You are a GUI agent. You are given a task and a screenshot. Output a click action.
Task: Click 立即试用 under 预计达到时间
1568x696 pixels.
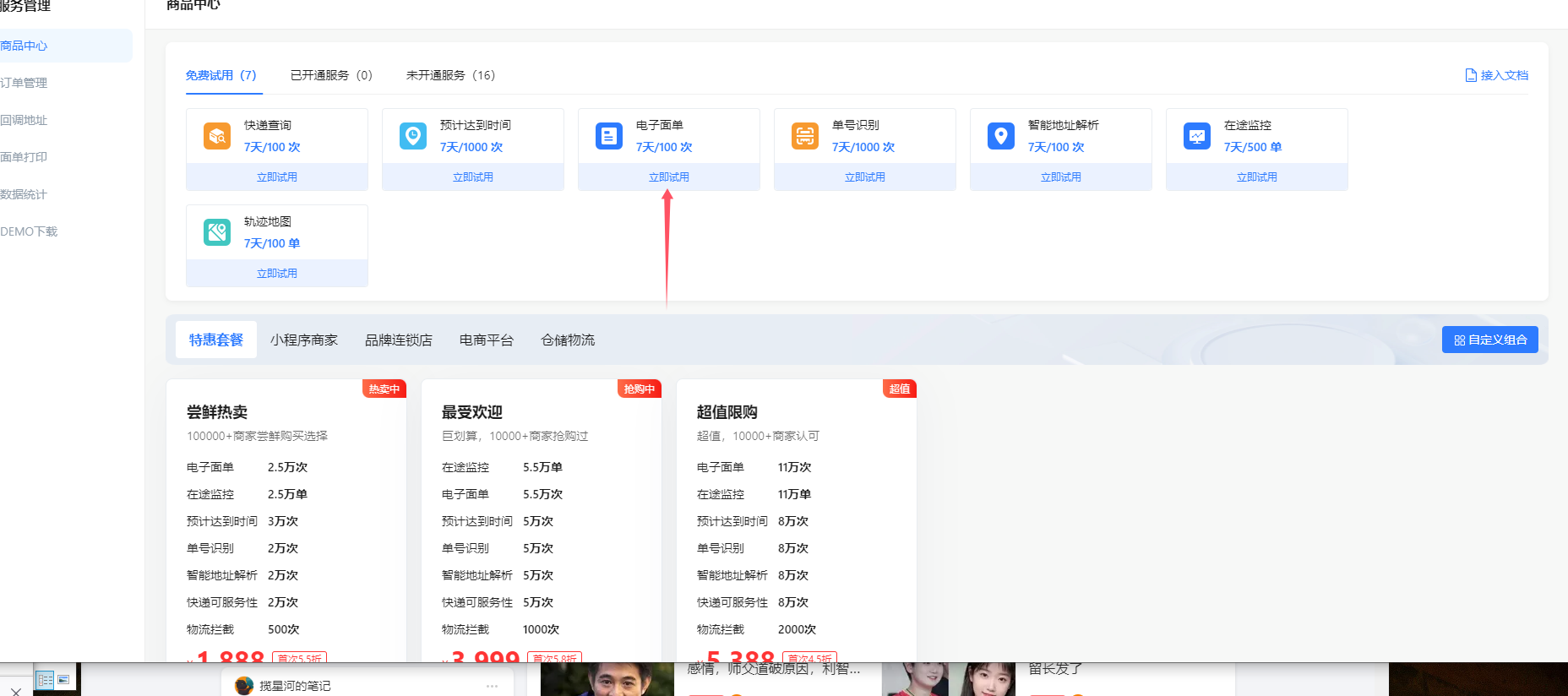point(473,177)
